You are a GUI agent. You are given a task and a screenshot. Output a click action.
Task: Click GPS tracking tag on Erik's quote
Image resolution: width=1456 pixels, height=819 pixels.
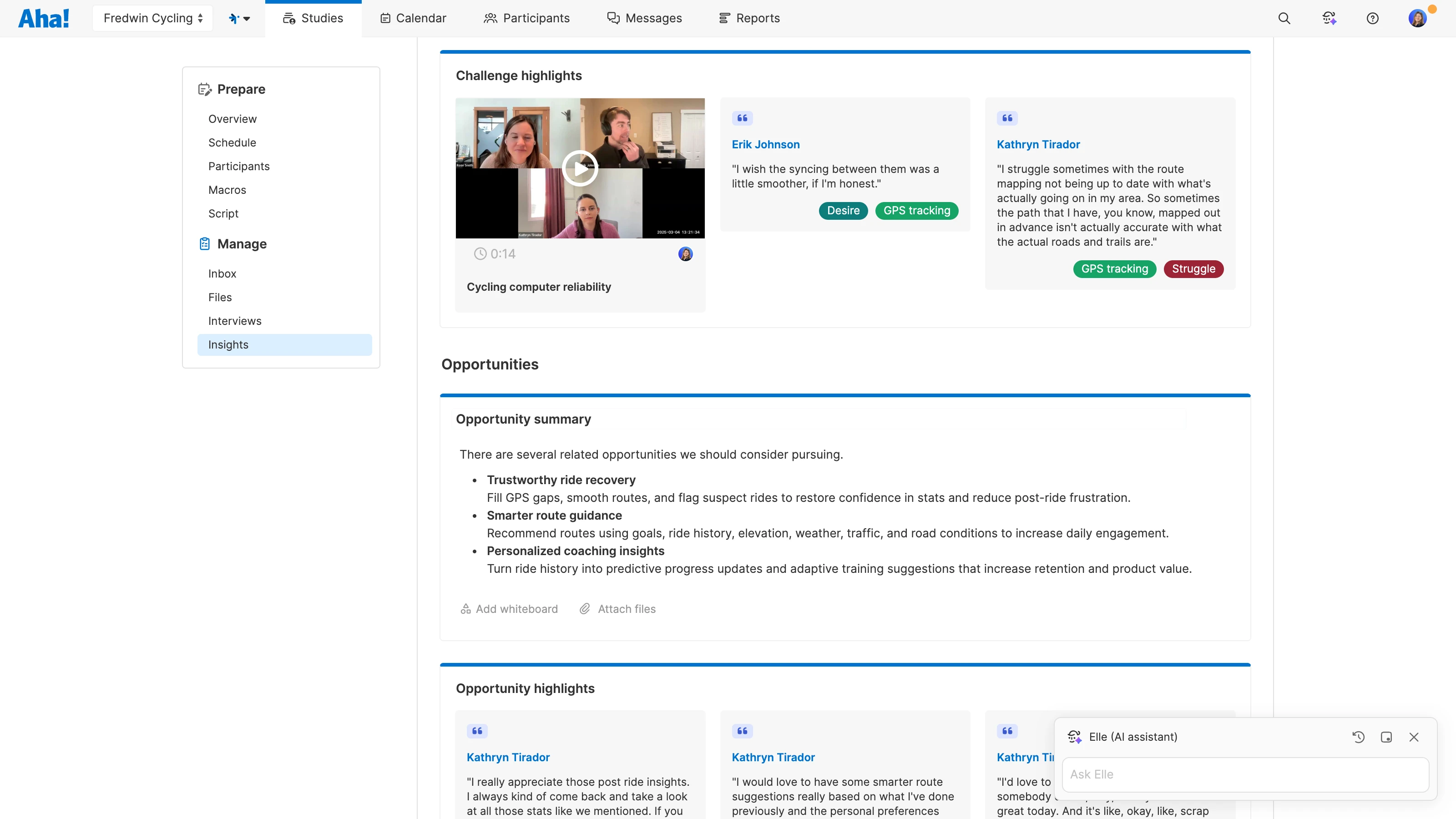(x=916, y=210)
